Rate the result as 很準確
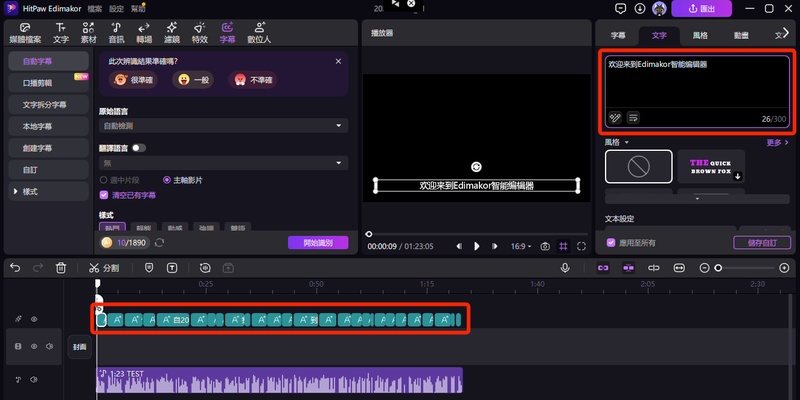 [x=133, y=80]
